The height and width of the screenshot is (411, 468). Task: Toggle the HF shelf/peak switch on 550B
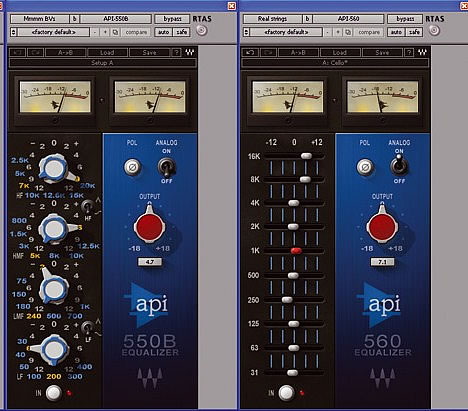click(87, 207)
